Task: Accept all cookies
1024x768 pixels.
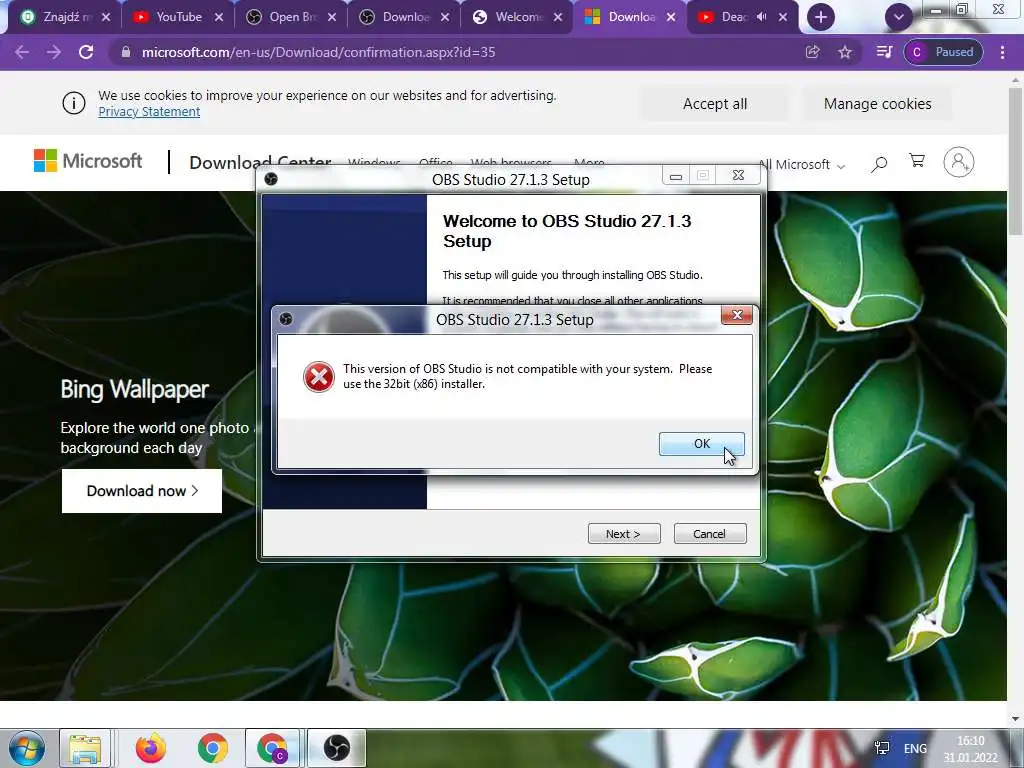Action: (x=714, y=104)
